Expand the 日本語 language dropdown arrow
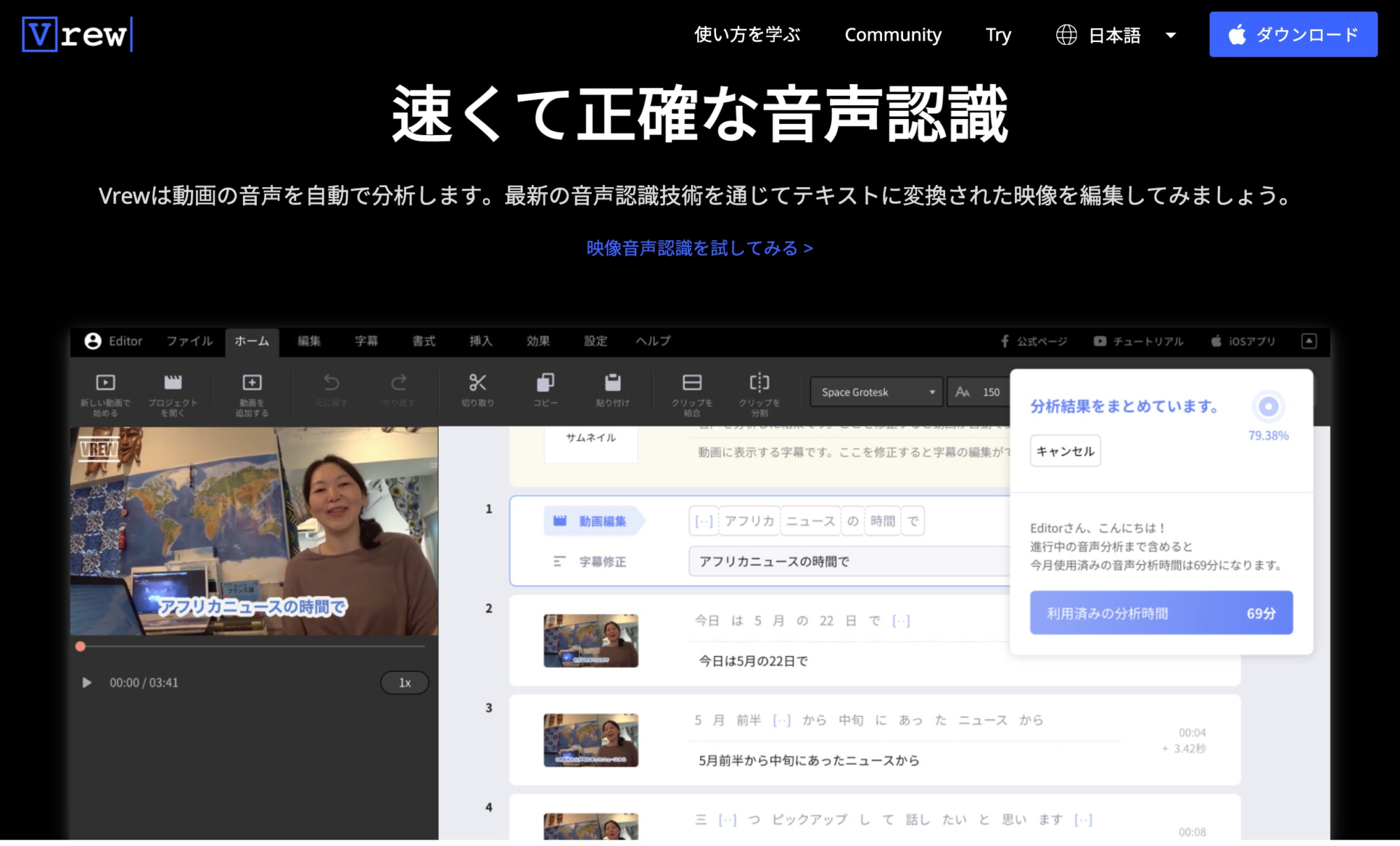 click(1170, 35)
